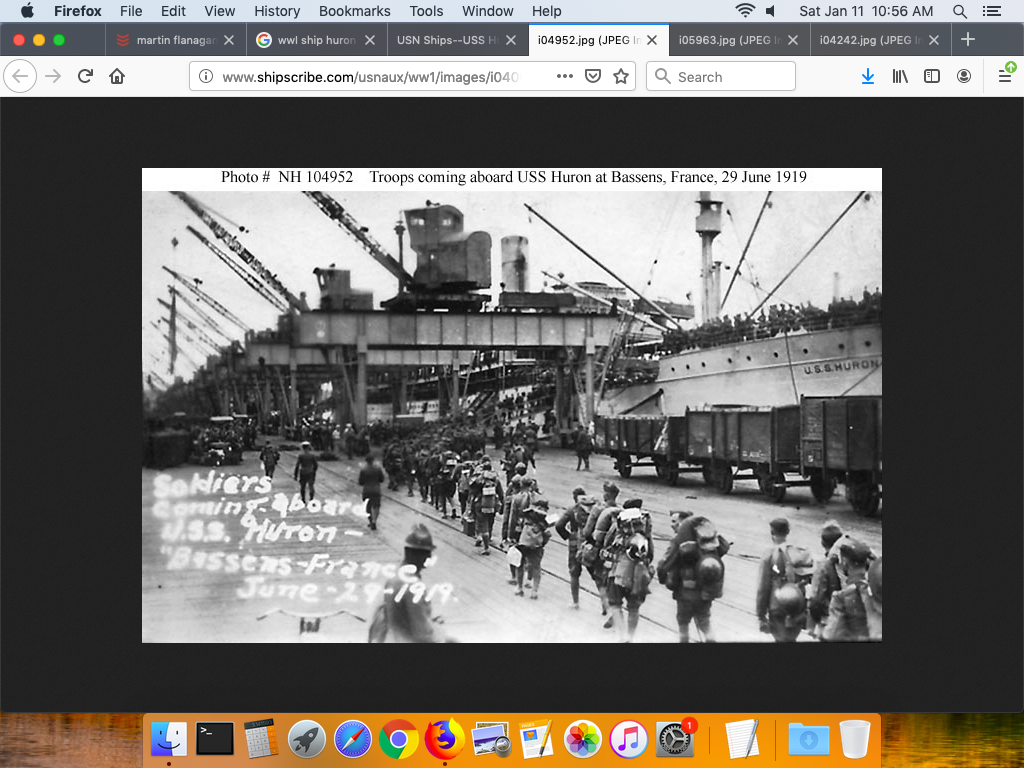Open the Downloads panel
Viewport: 1024px width, 768px height.
coord(868,76)
